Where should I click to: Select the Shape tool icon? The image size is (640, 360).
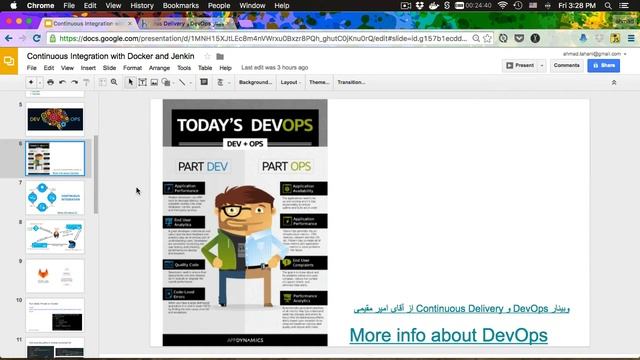pyautogui.click(x=166, y=82)
